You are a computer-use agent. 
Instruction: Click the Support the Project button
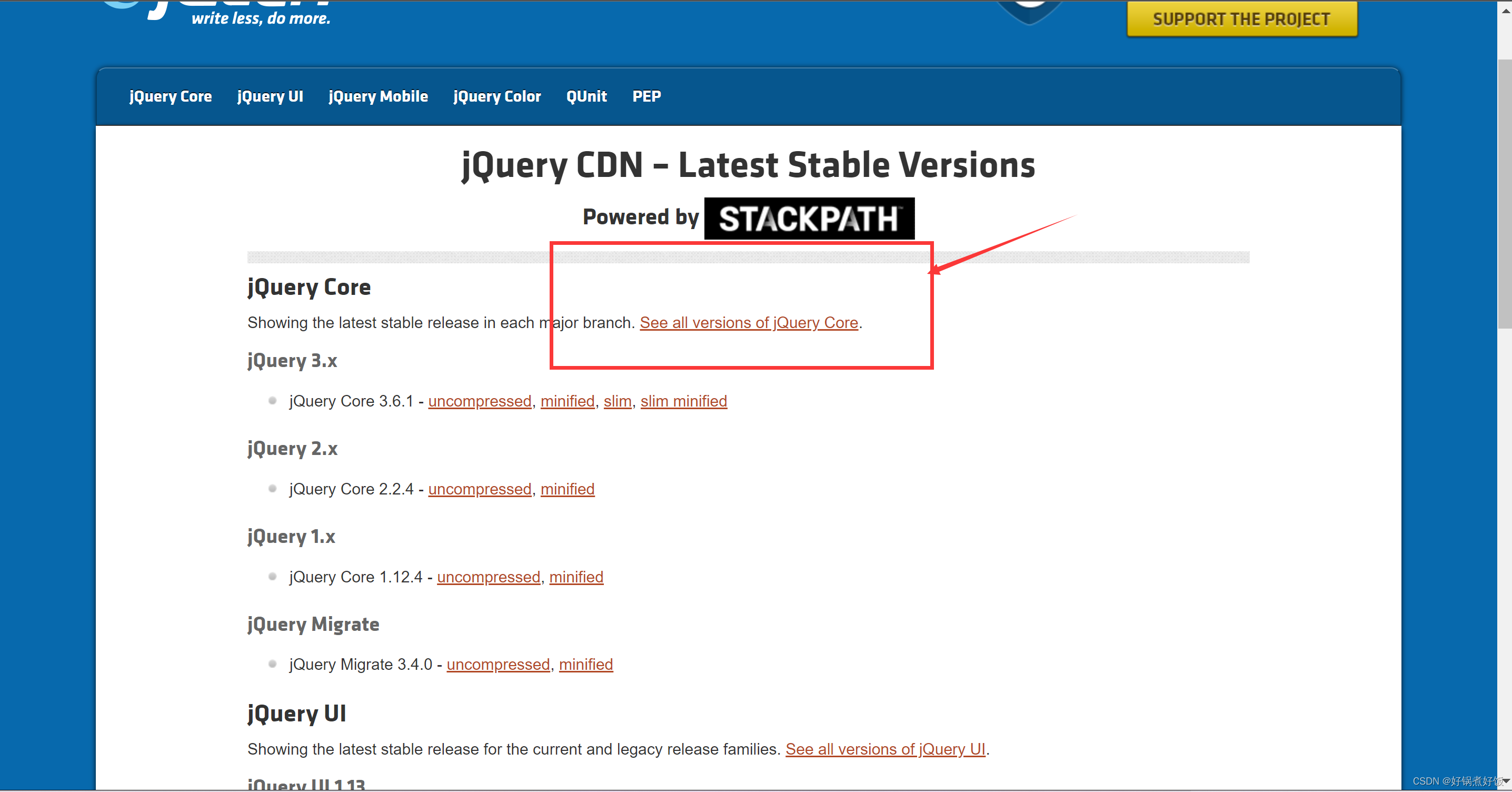coord(1241,19)
